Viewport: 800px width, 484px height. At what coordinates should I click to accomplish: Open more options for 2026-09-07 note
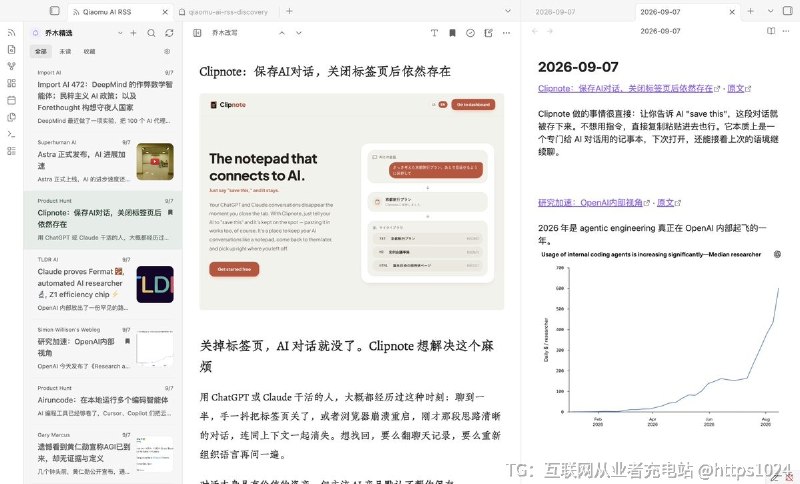pyautogui.click(x=786, y=31)
